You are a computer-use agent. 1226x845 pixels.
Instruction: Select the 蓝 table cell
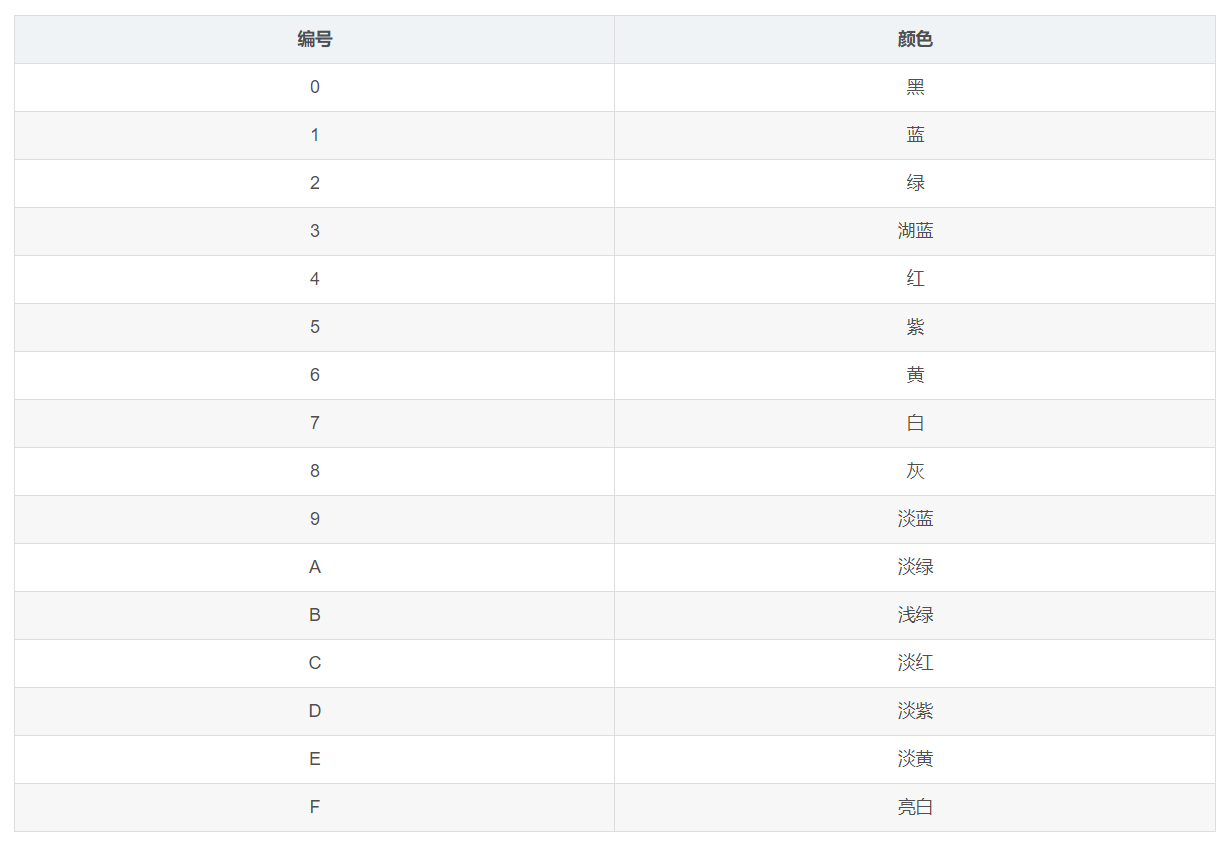[x=914, y=135]
